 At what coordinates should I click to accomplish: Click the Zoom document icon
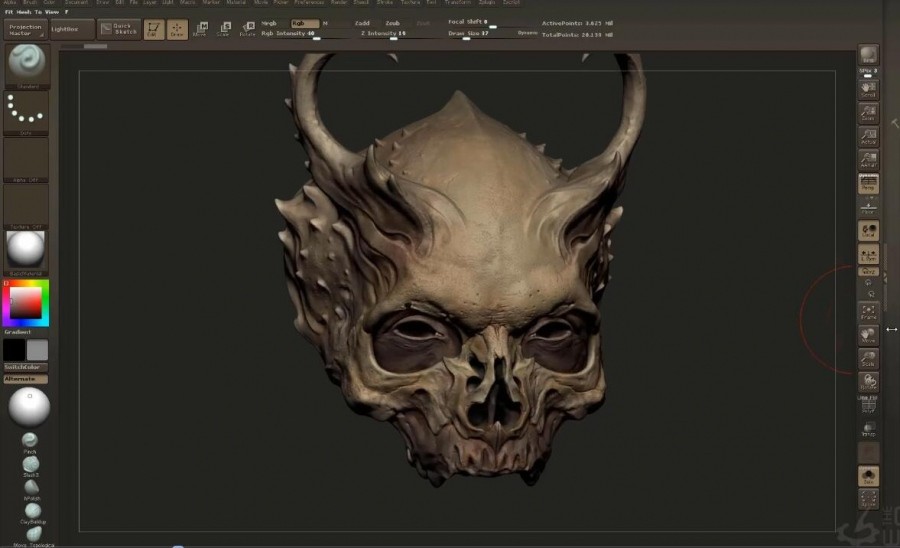[868, 113]
